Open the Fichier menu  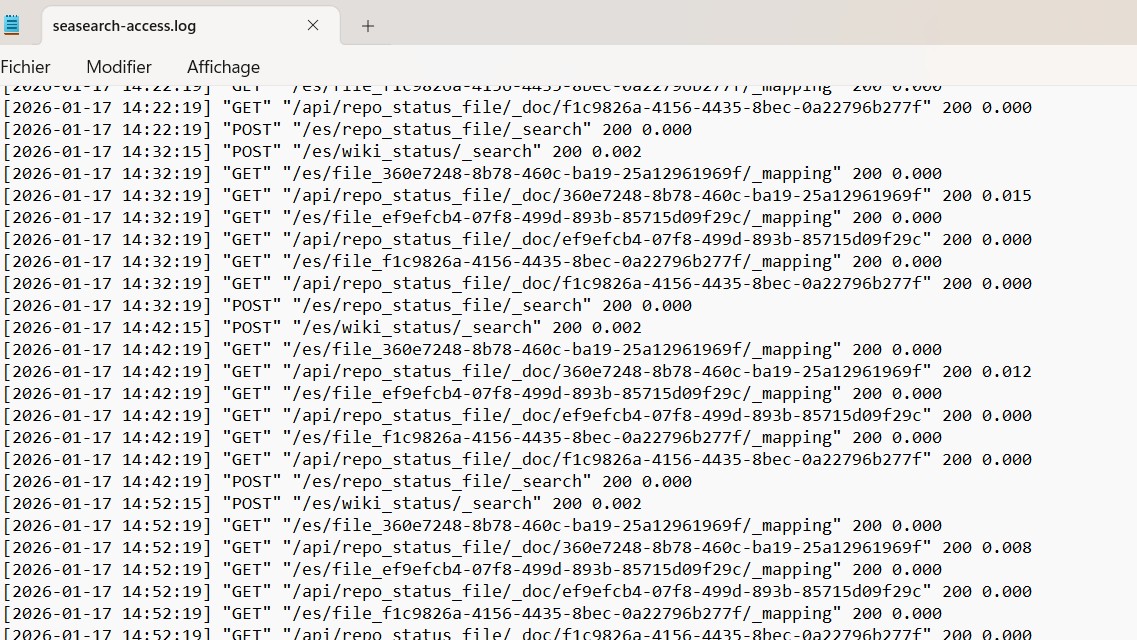(x=26, y=67)
